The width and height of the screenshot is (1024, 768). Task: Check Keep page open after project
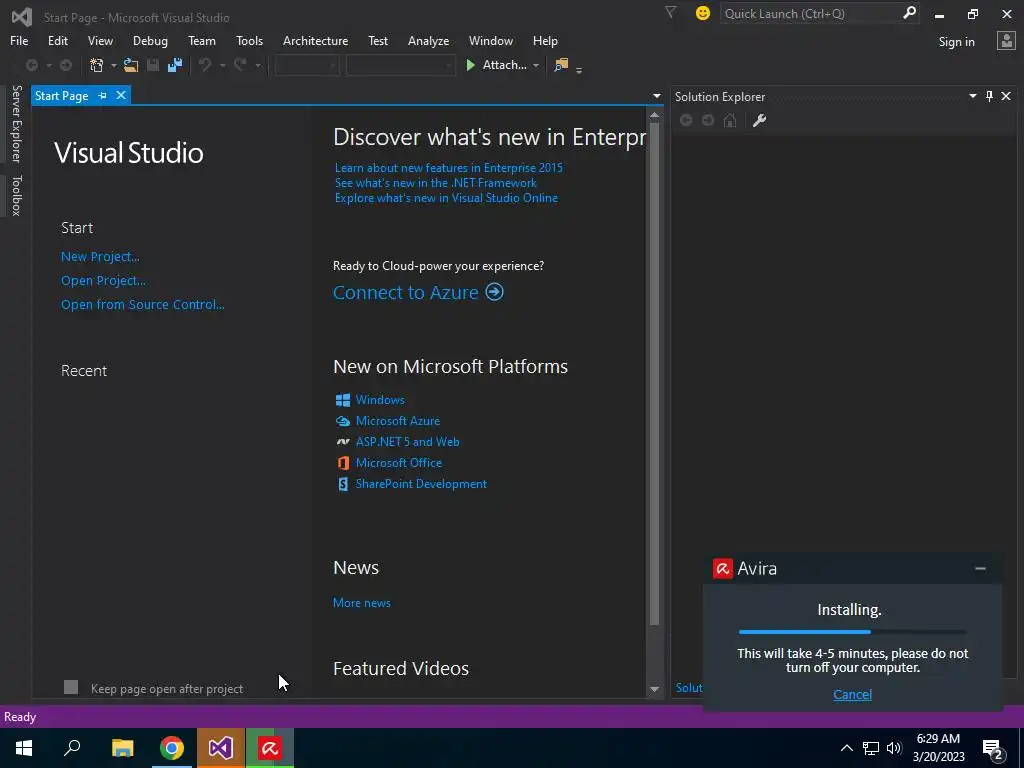71,687
